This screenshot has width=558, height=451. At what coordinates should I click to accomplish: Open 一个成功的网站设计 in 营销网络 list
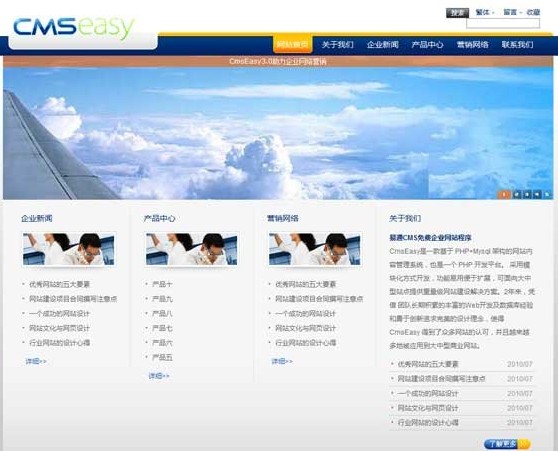click(305, 314)
